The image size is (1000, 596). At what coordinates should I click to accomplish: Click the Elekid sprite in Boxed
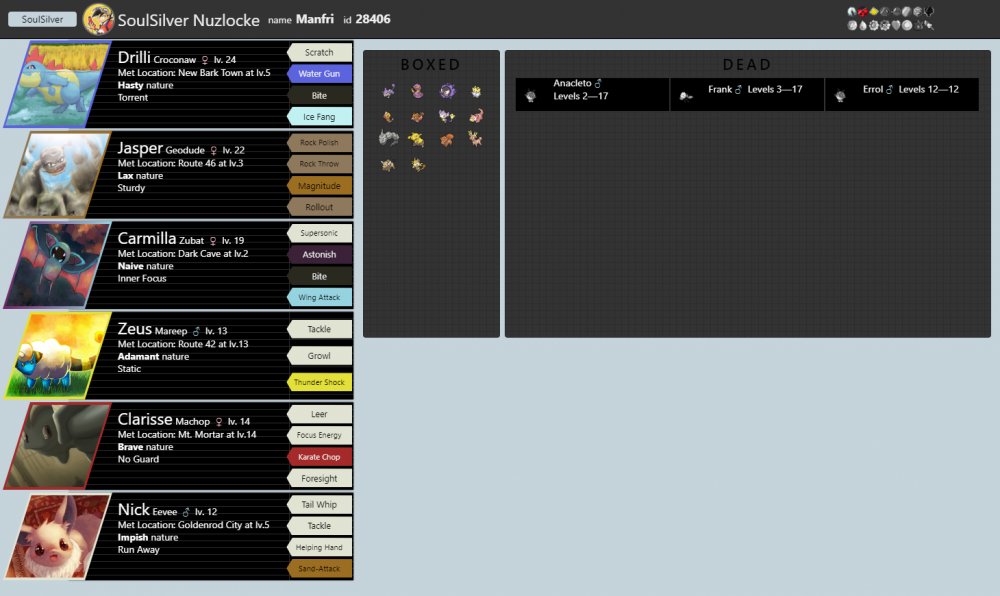415,139
